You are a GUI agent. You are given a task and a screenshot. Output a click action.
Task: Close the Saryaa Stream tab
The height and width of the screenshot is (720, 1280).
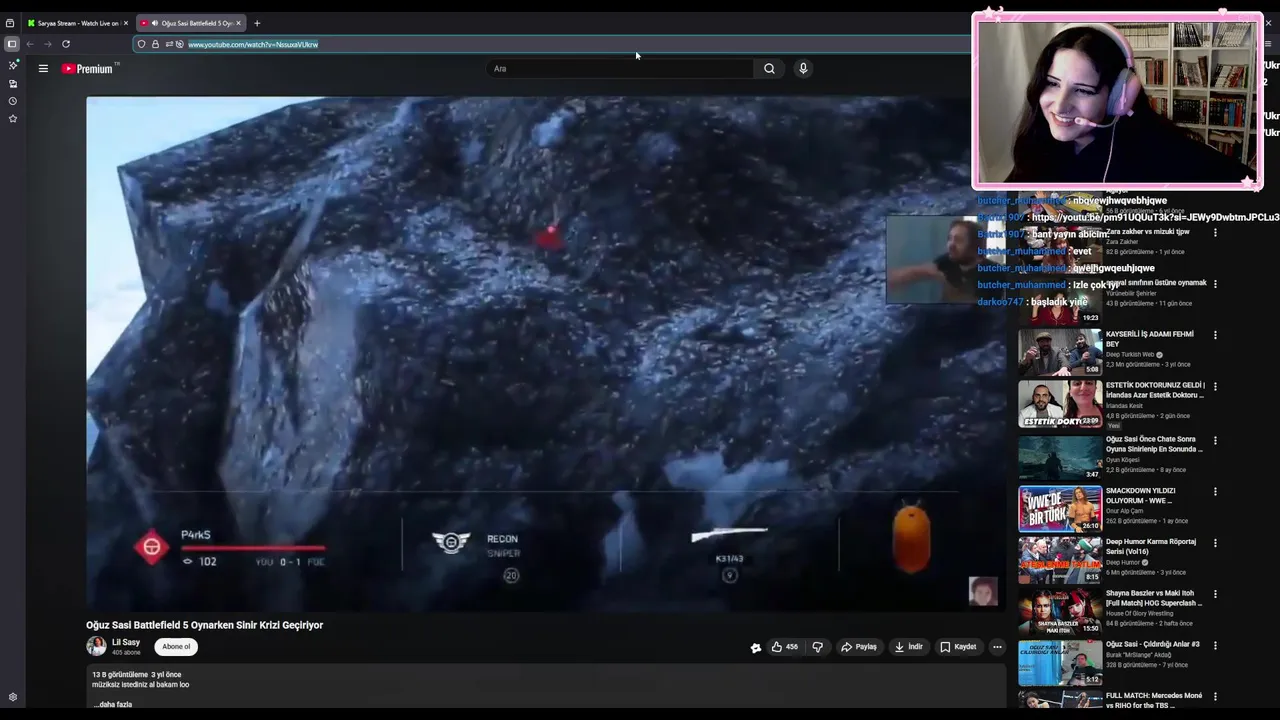pos(125,23)
